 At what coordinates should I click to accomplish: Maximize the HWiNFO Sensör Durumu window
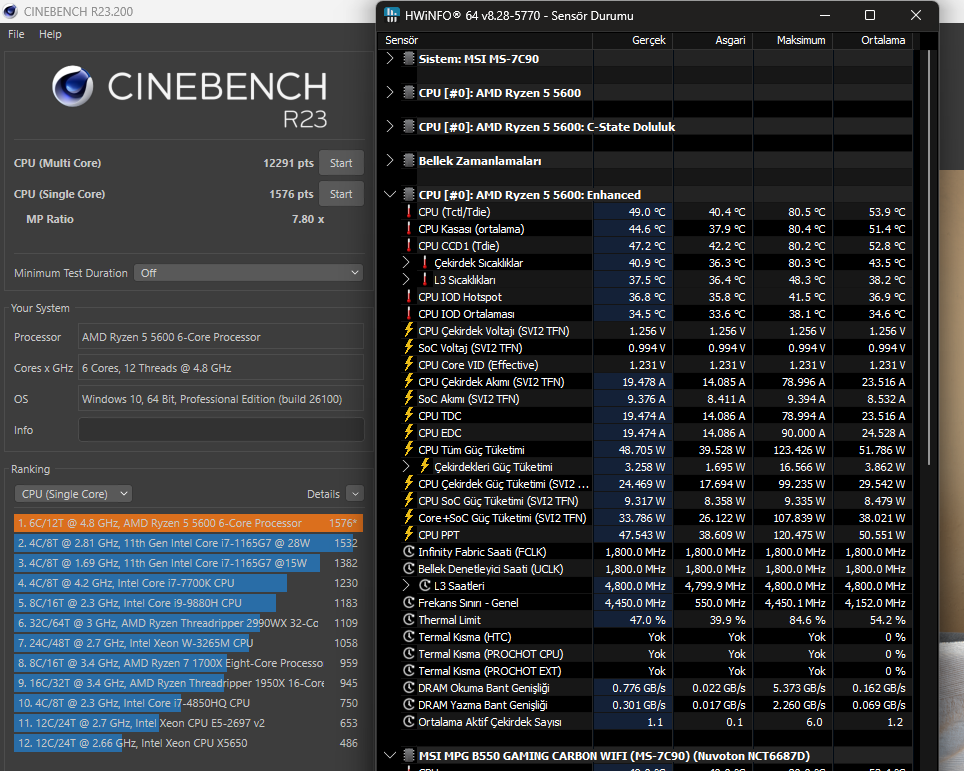870,15
